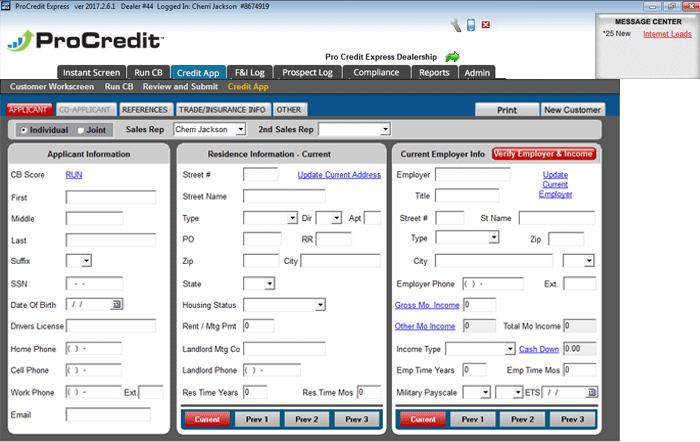Image resolution: width=700 pixels, height=442 pixels.
Task: Click the Drivers License input field
Action: pyautogui.click(x=111, y=325)
